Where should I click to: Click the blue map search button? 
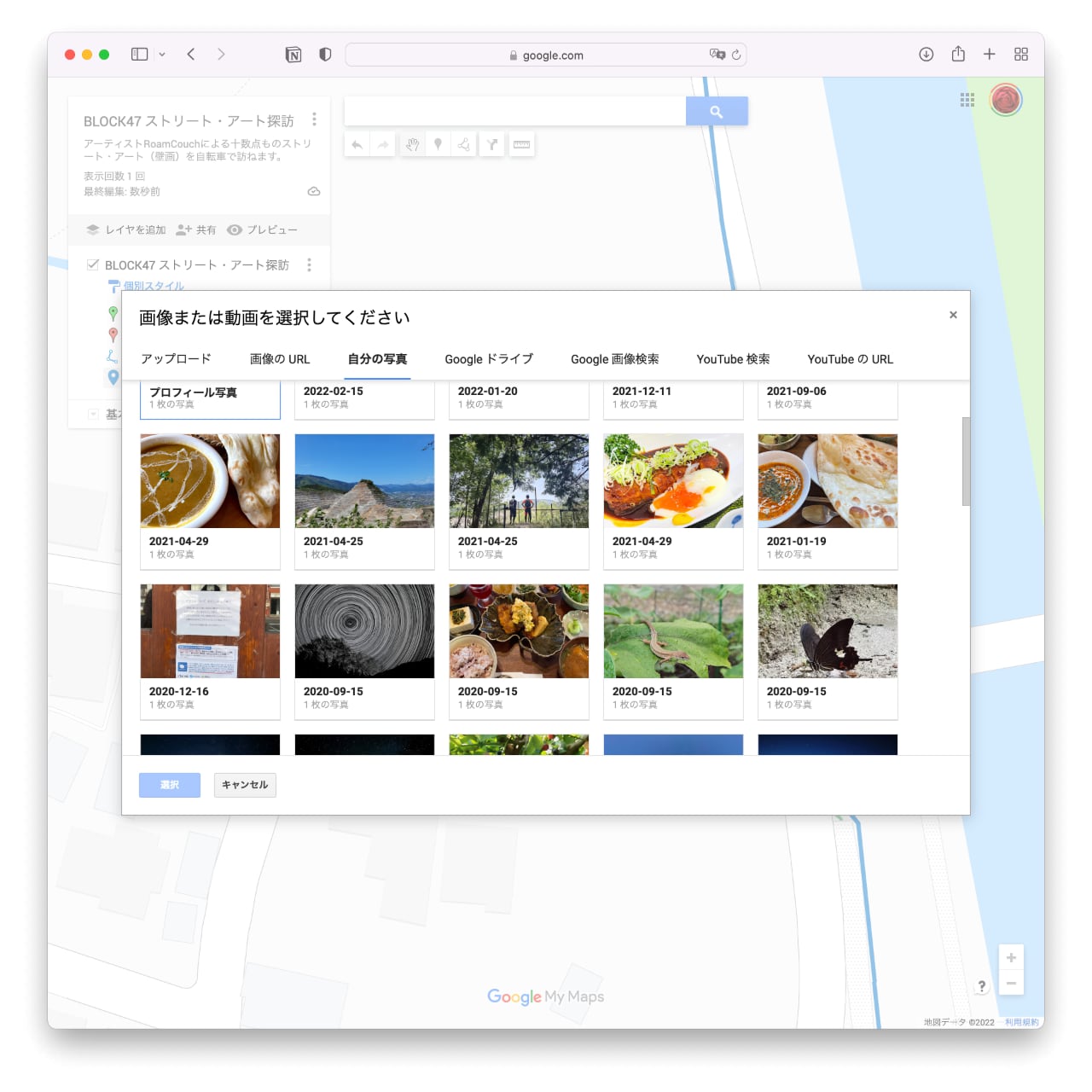pyautogui.click(x=717, y=111)
